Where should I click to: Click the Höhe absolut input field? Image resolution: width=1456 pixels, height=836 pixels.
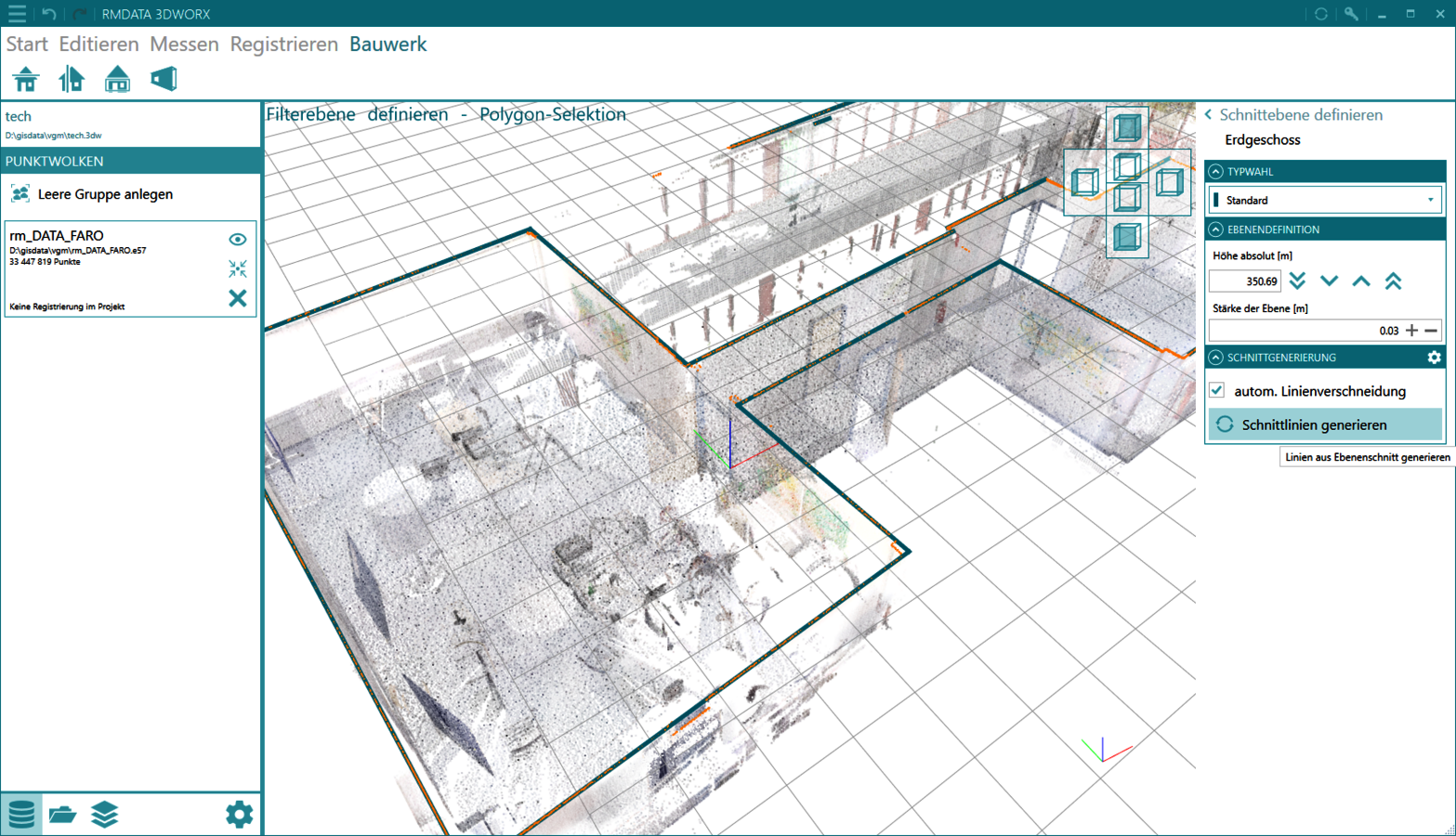(1245, 281)
